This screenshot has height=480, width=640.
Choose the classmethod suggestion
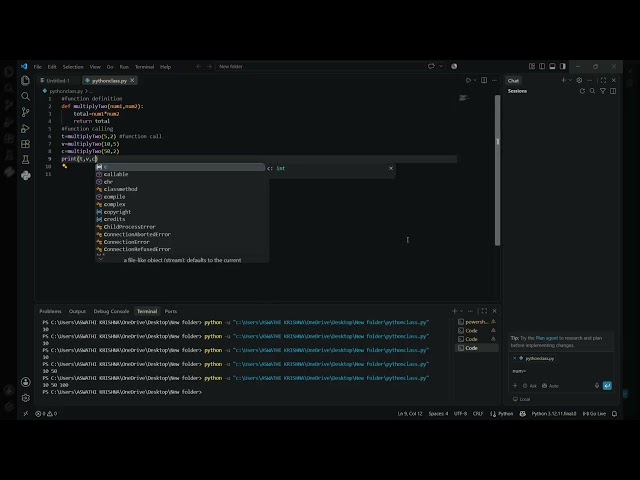pos(180,189)
